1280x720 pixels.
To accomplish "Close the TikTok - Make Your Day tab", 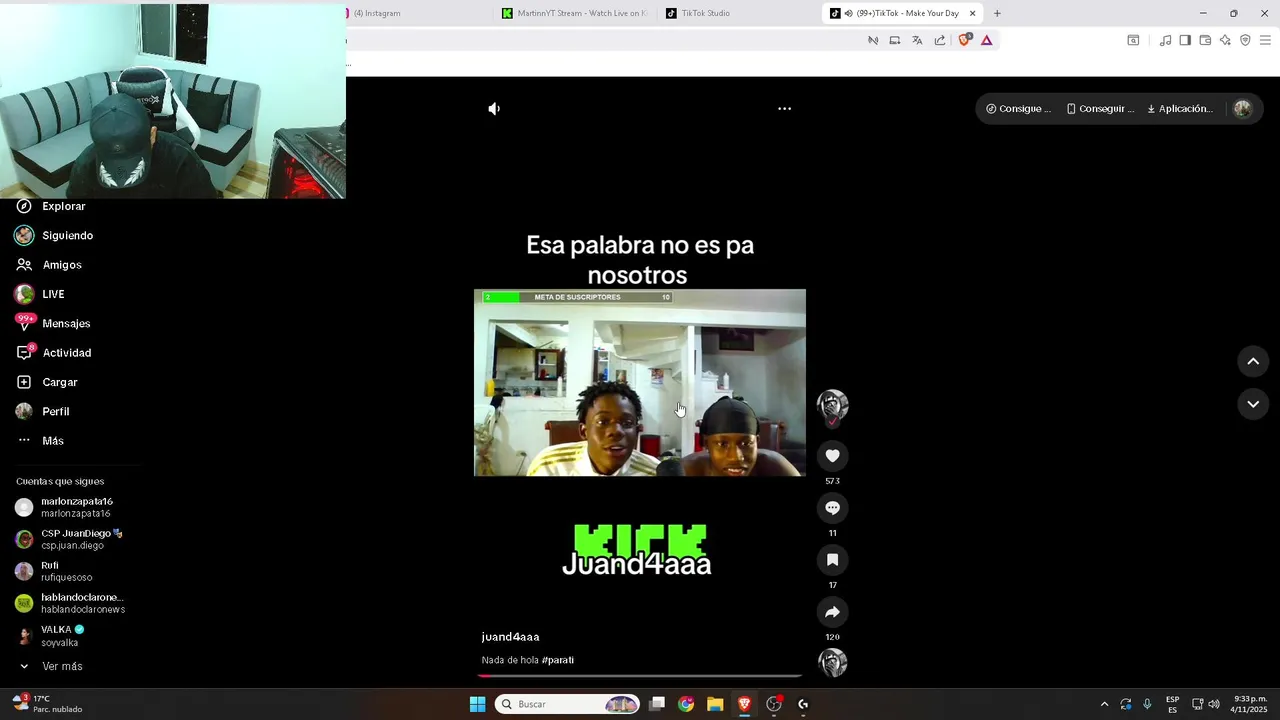I will pyautogui.click(x=972, y=13).
